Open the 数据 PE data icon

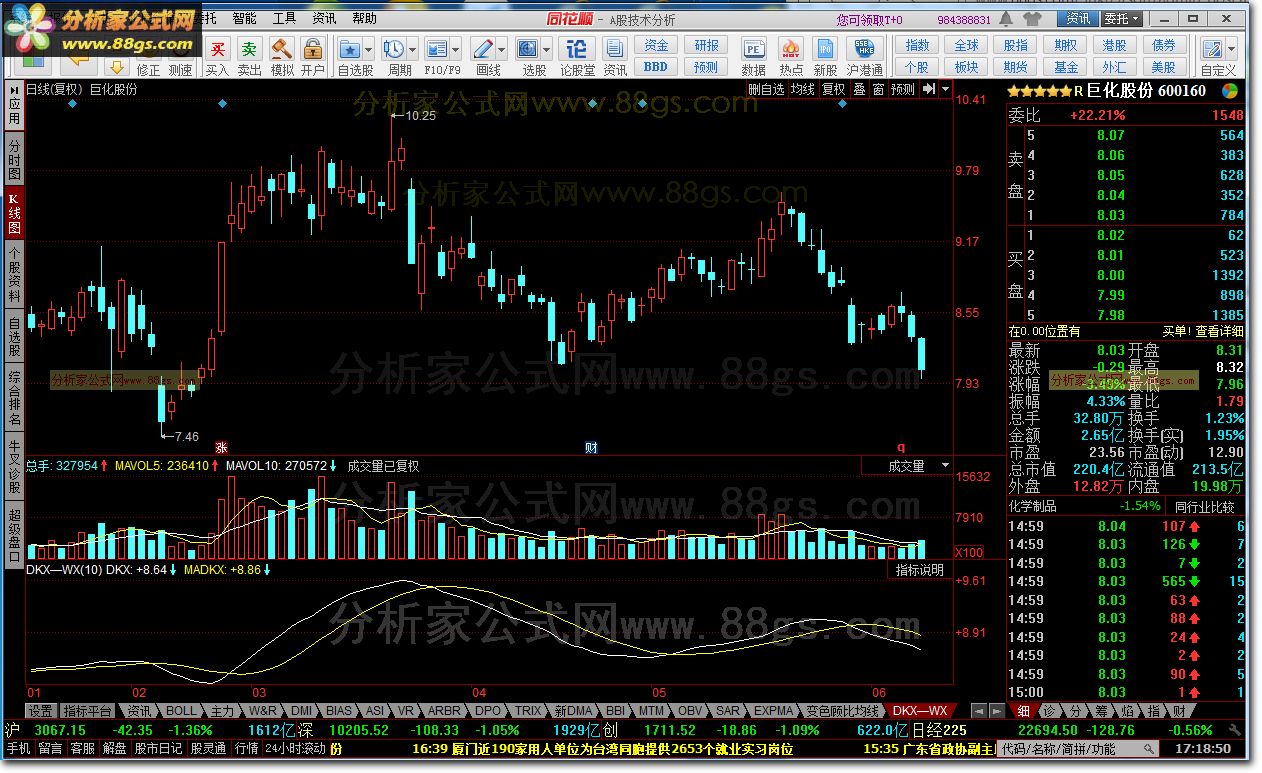click(x=753, y=48)
